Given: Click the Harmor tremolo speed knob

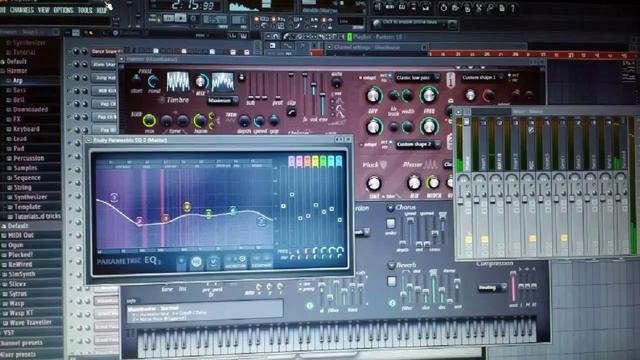Looking at the screenshot, I should [x=259, y=121].
